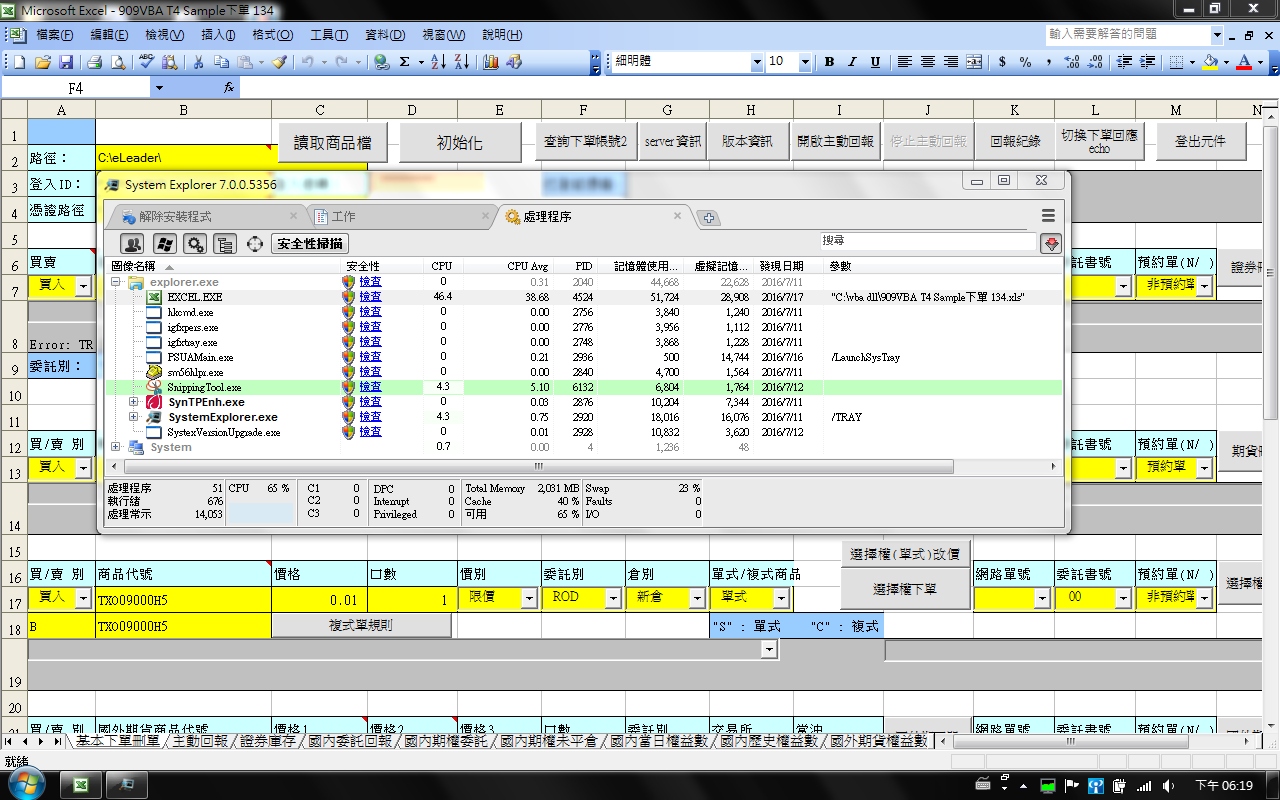Click the Format Painter brush icon
Image resolution: width=1280 pixels, height=800 pixels.
280,62
